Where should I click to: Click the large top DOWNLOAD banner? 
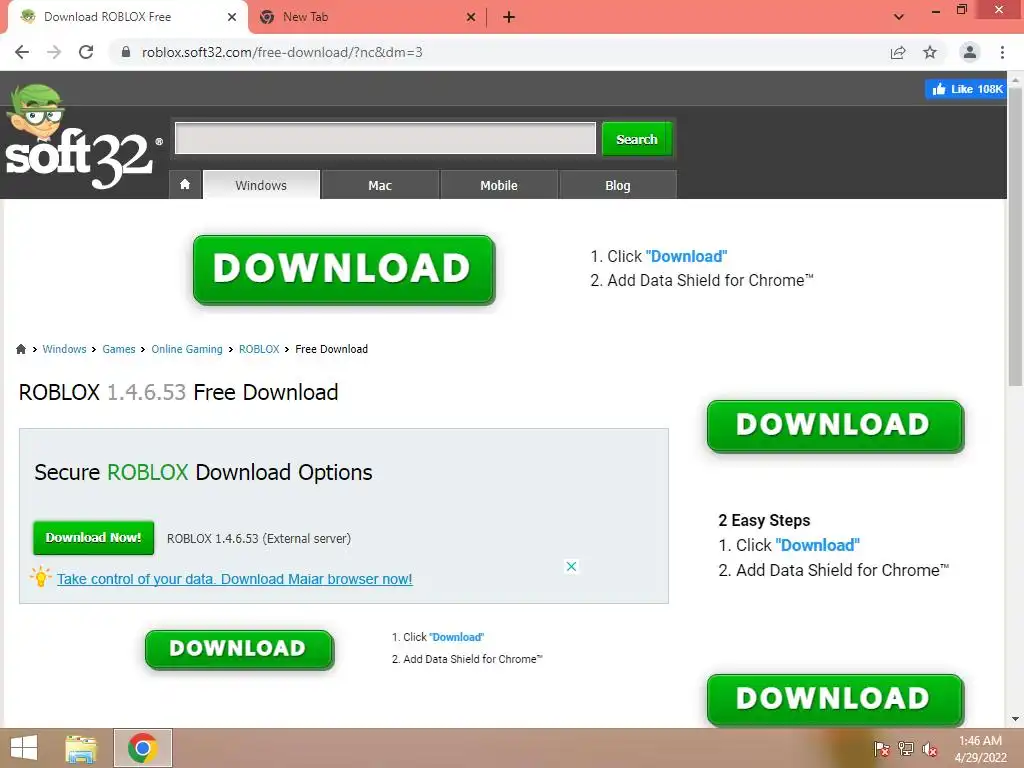(x=344, y=270)
